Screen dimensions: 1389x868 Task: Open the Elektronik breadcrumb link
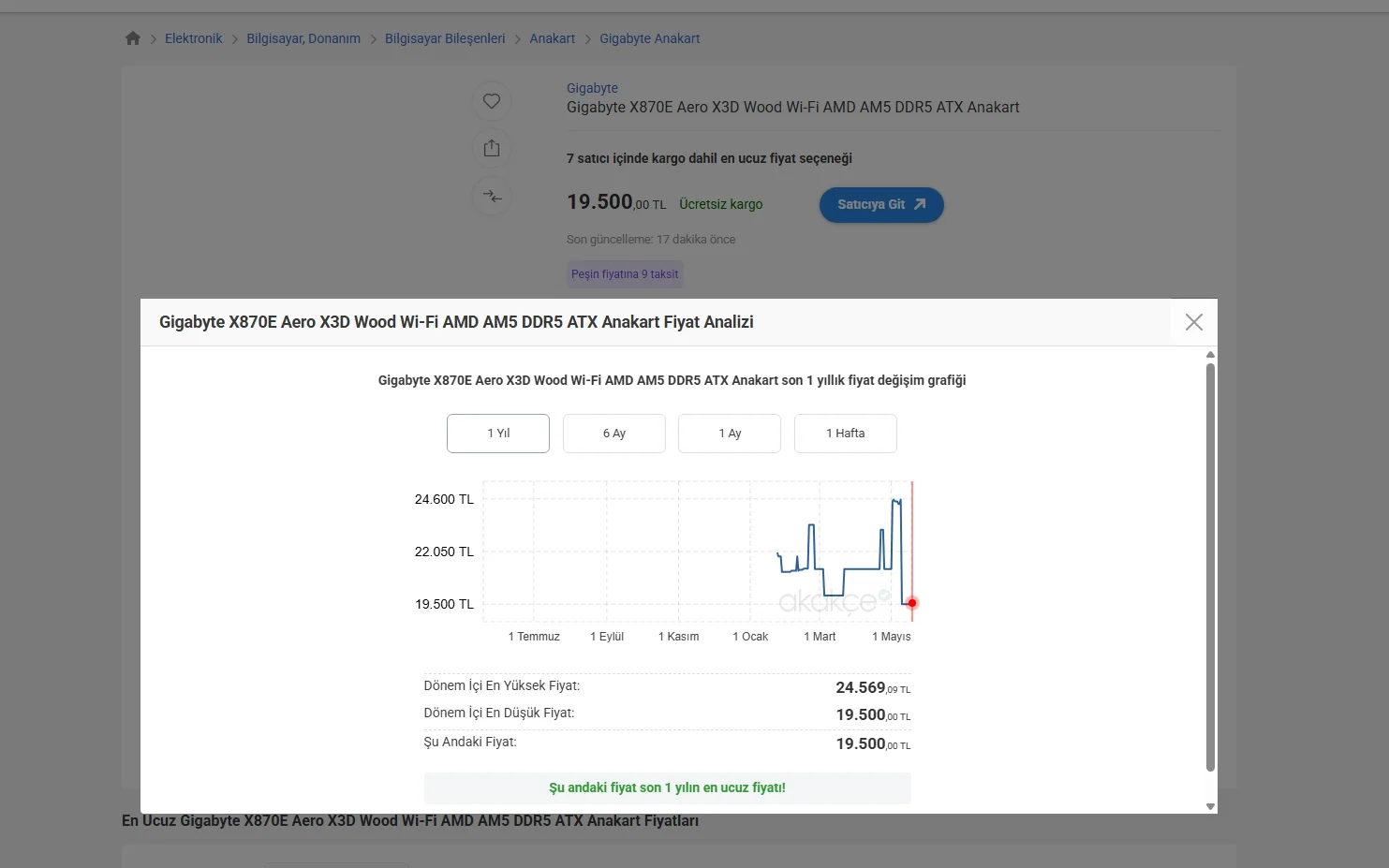click(x=194, y=38)
